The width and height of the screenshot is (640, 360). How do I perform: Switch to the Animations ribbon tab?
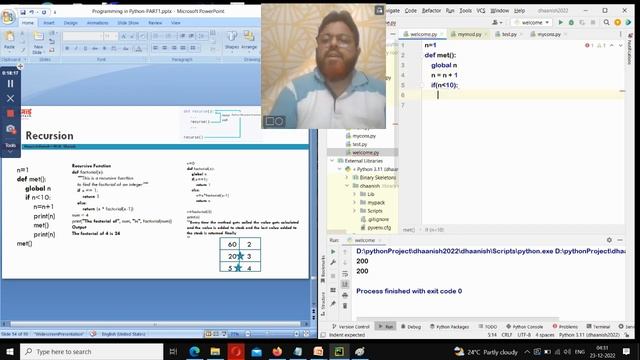point(98,23)
